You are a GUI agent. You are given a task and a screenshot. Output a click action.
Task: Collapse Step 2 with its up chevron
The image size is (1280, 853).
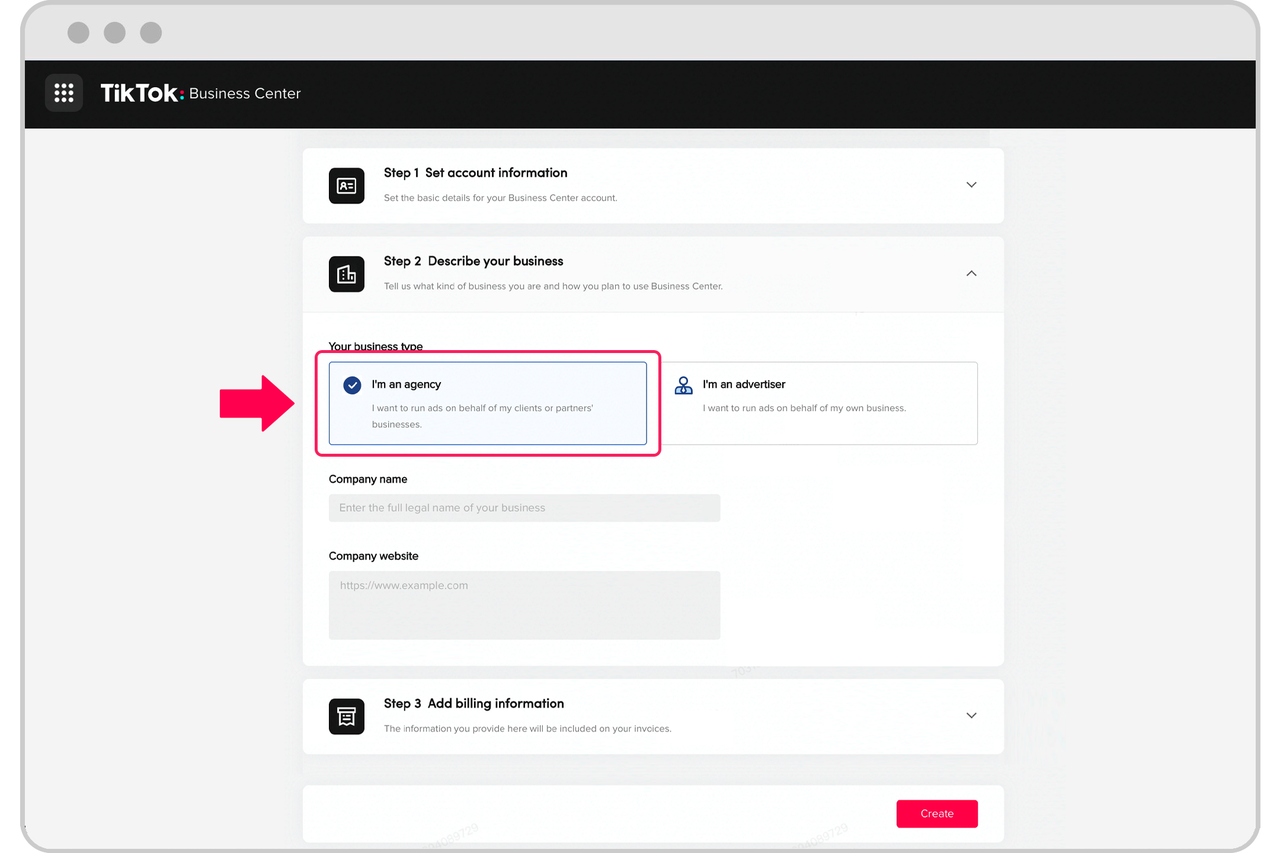971,274
